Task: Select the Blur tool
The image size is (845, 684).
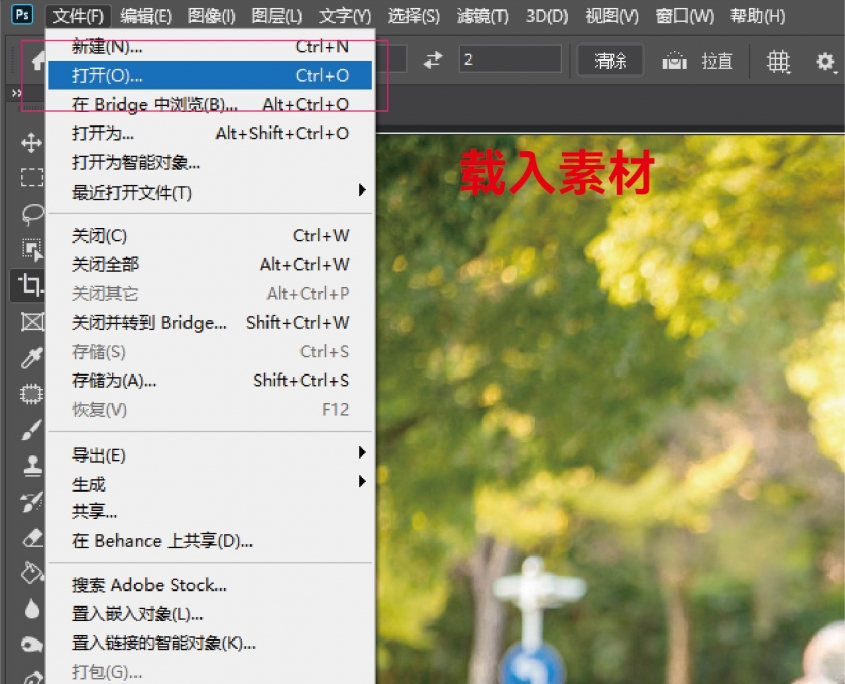Action: click(x=32, y=609)
